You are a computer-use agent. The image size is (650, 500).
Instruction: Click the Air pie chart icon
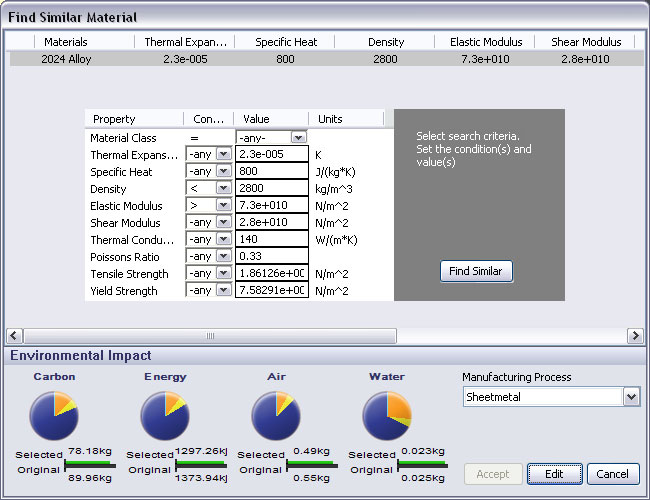[x=276, y=416]
